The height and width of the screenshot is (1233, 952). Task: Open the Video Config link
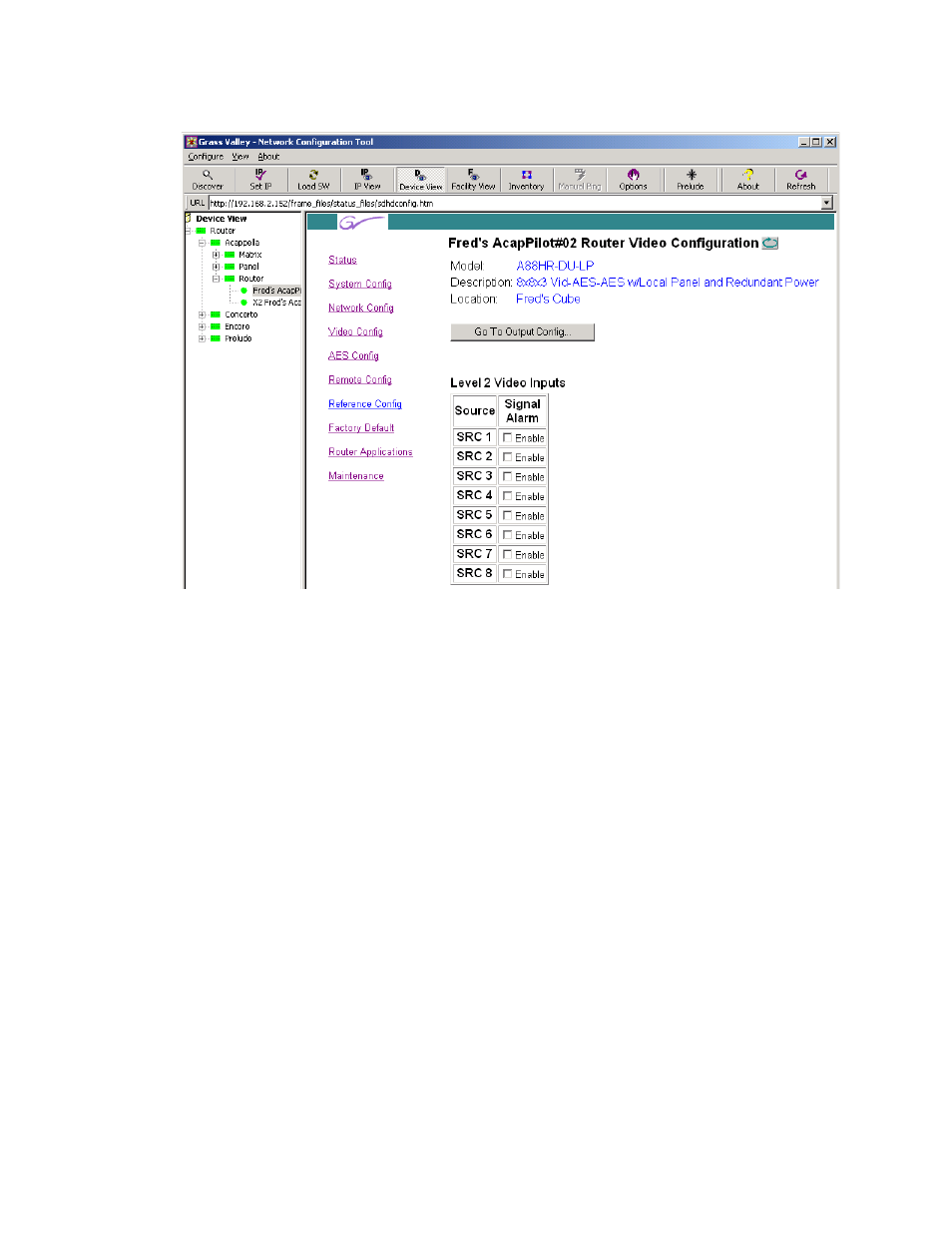point(355,331)
